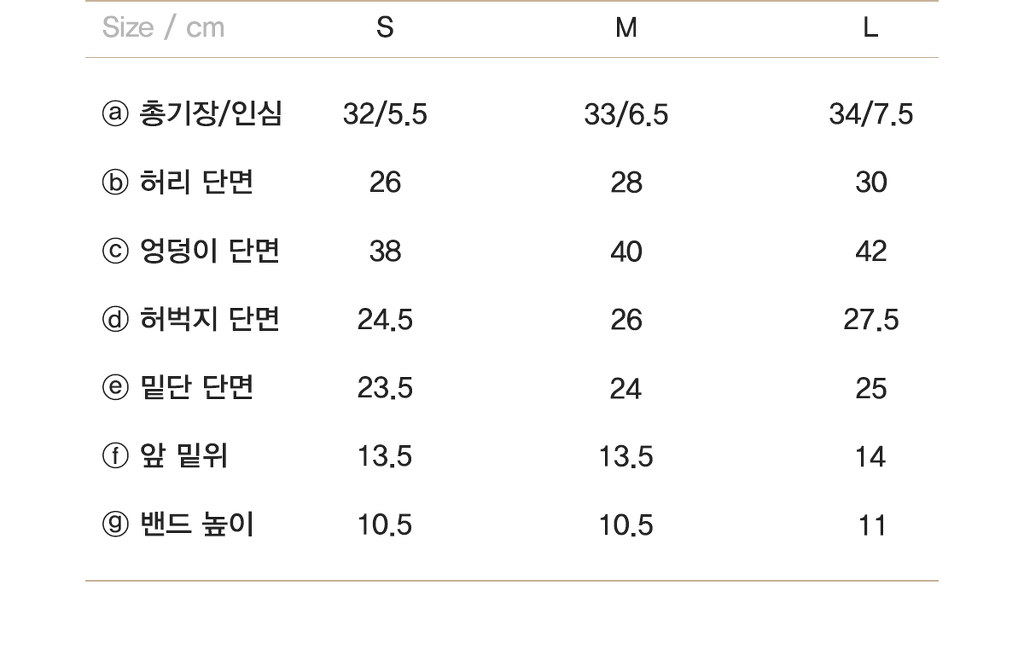Image resolution: width=1024 pixels, height=649 pixels.
Task: Click the 허벅지 단면 row label
Action: coord(210,319)
